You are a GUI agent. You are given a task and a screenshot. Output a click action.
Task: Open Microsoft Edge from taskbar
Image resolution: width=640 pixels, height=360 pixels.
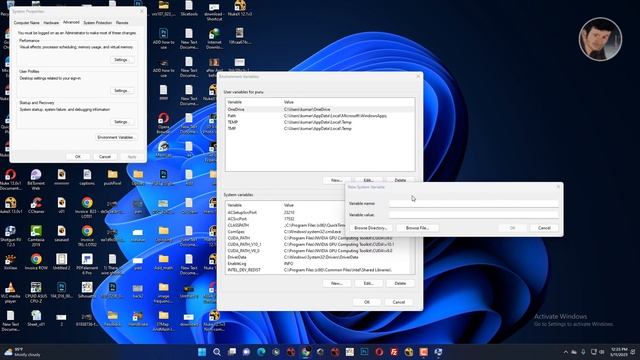click(x=261, y=352)
